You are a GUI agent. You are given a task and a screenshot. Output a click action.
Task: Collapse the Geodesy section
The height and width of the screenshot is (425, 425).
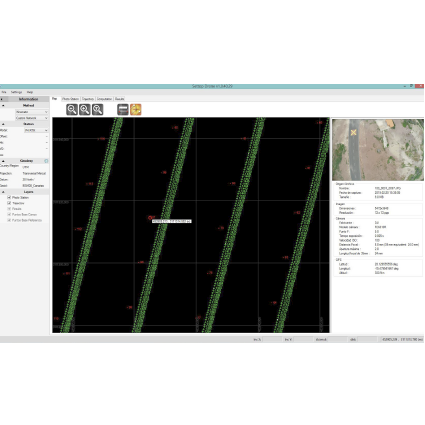[x=3, y=161]
